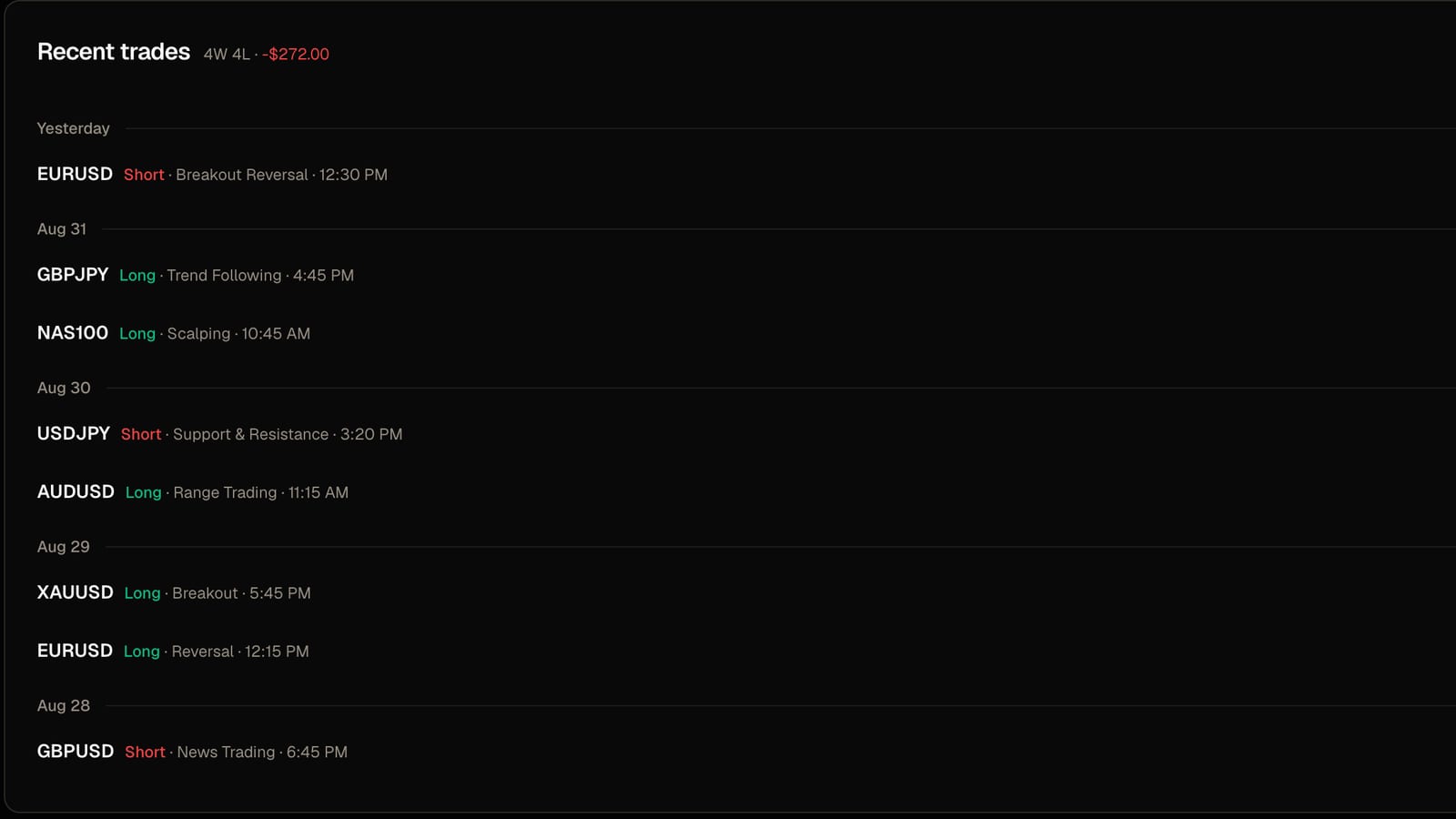The height and width of the screenshot is (819, 1456).
Task: Click the Aug 29 date header
Action: click(x=64, y=547)
